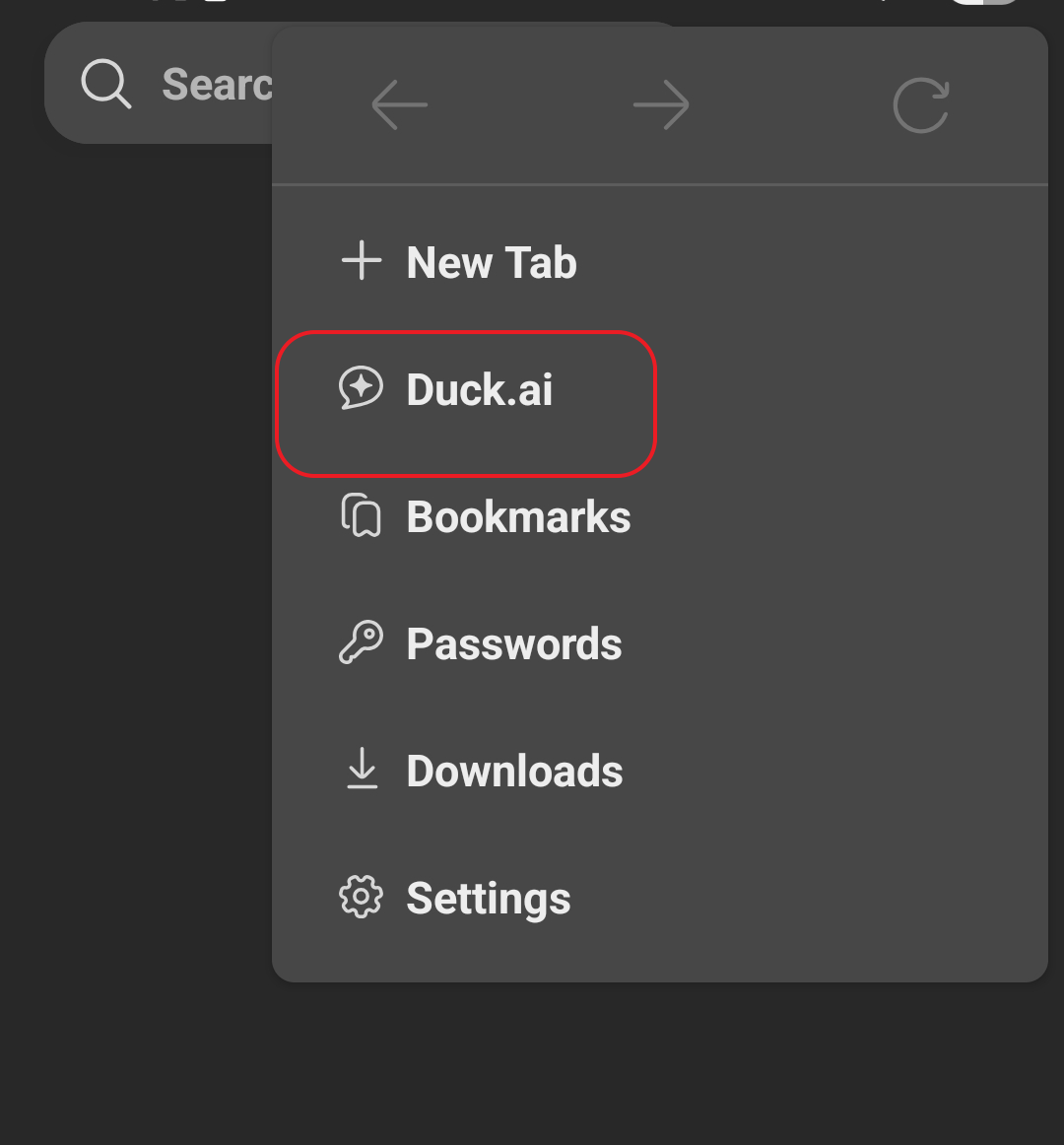Open the Bookmarks menu entry
Viewport: 1064px width, 1145px height.
coord(518,517)
